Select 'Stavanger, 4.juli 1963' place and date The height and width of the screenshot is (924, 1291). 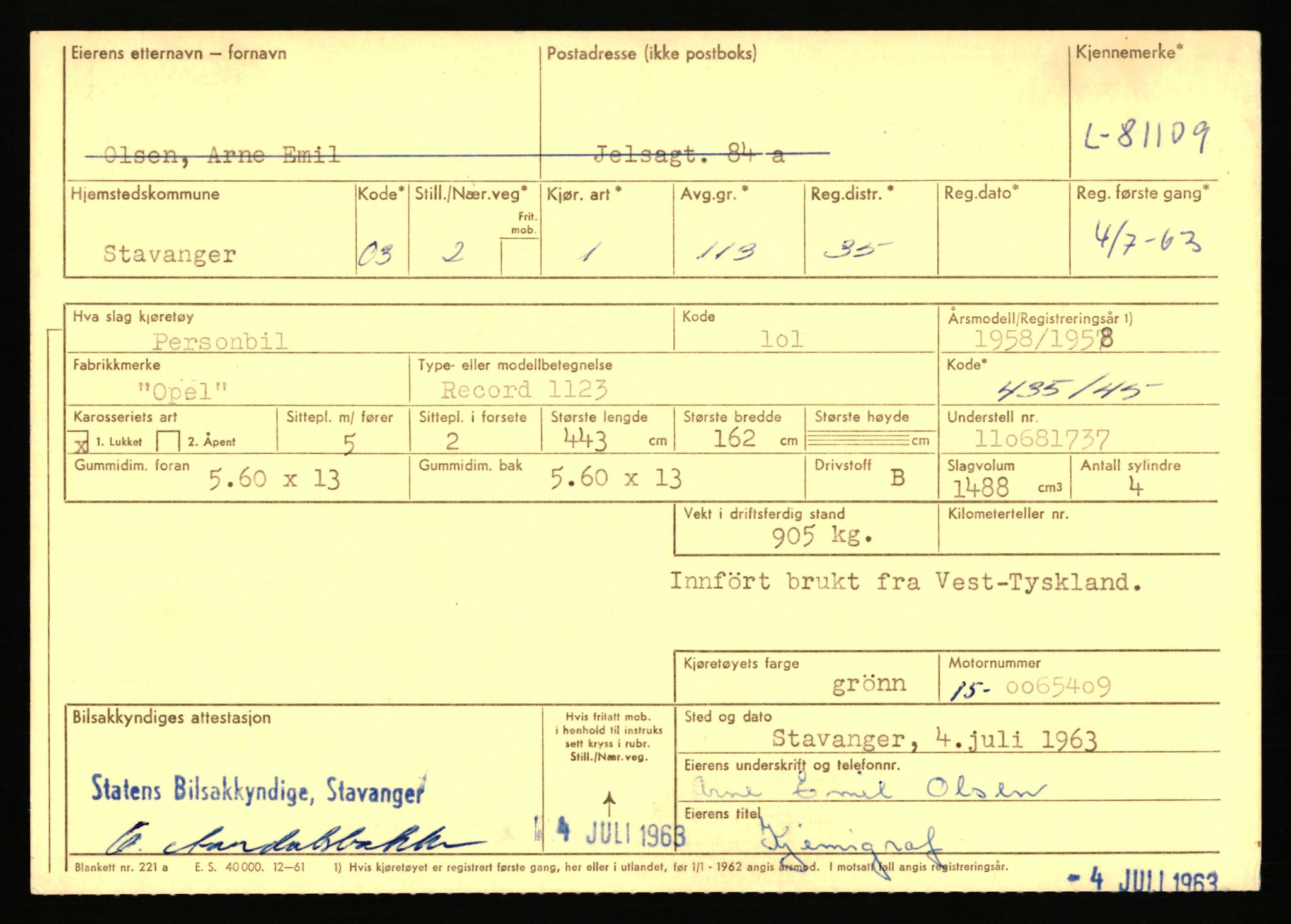[934, 739]
